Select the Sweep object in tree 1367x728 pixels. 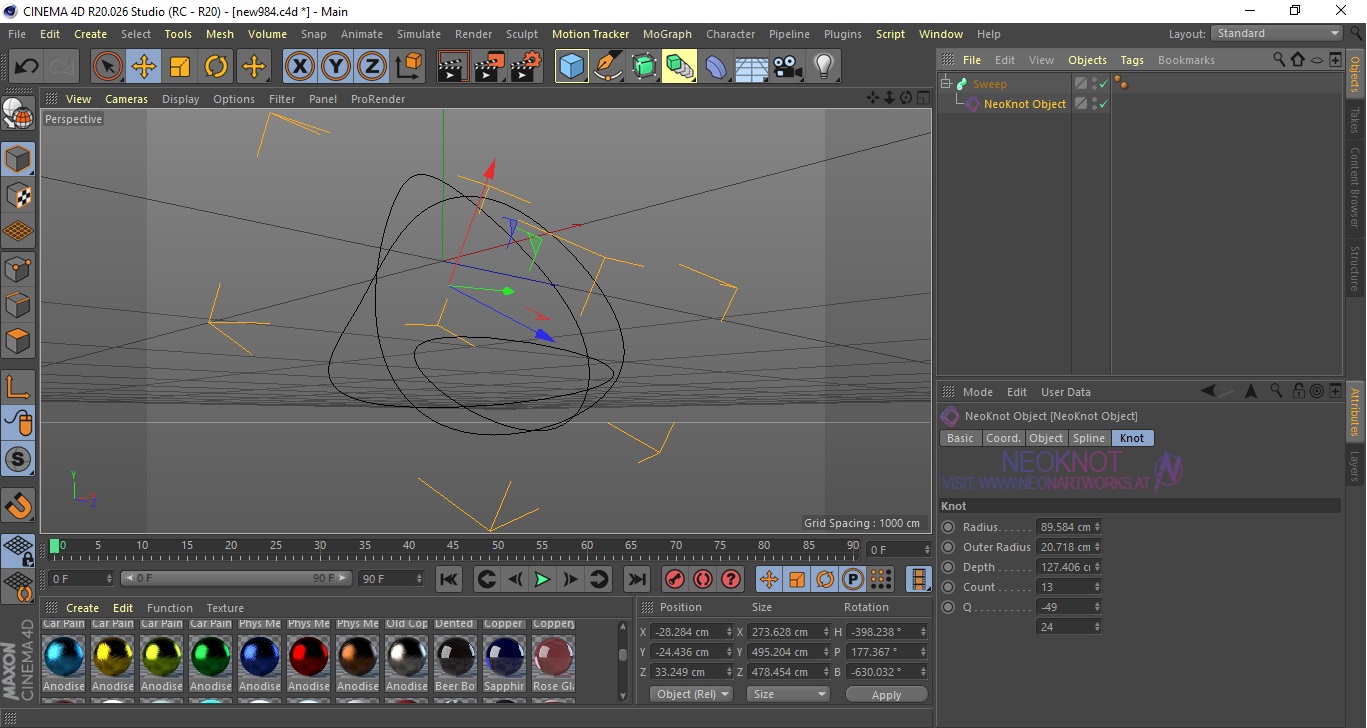pyautogui.click(x=990, y=84)
